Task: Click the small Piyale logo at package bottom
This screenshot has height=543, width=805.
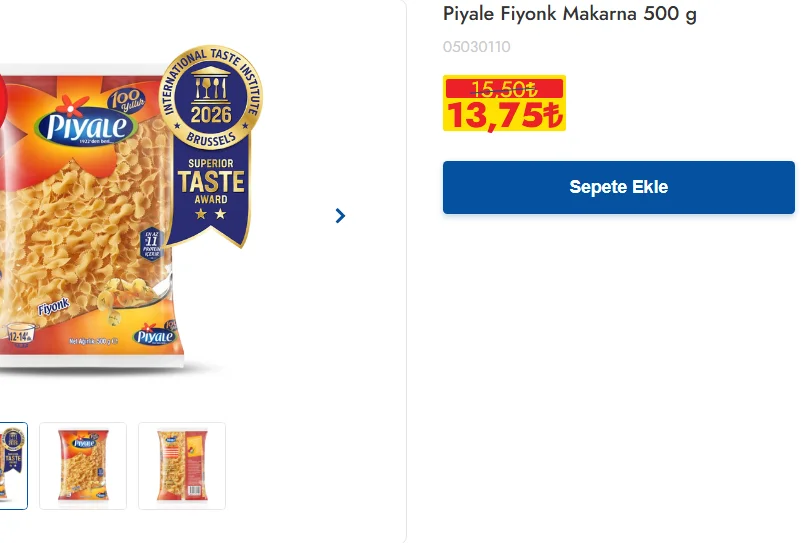Action: pos(155,337)
